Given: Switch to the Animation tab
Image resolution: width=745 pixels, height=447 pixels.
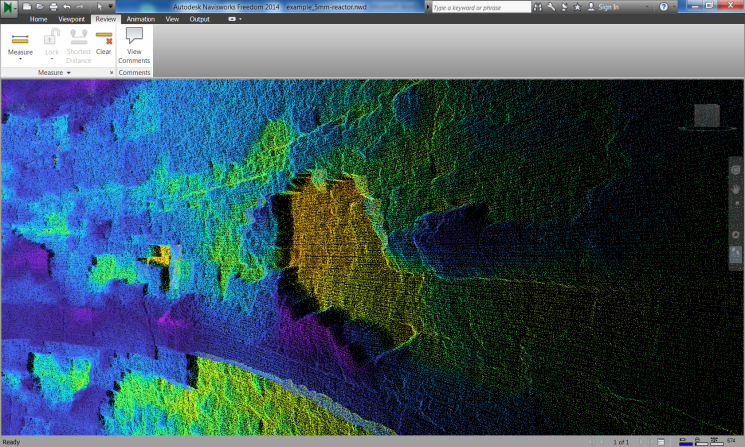Looking at the screenshot, I should [x=139, y=19].
